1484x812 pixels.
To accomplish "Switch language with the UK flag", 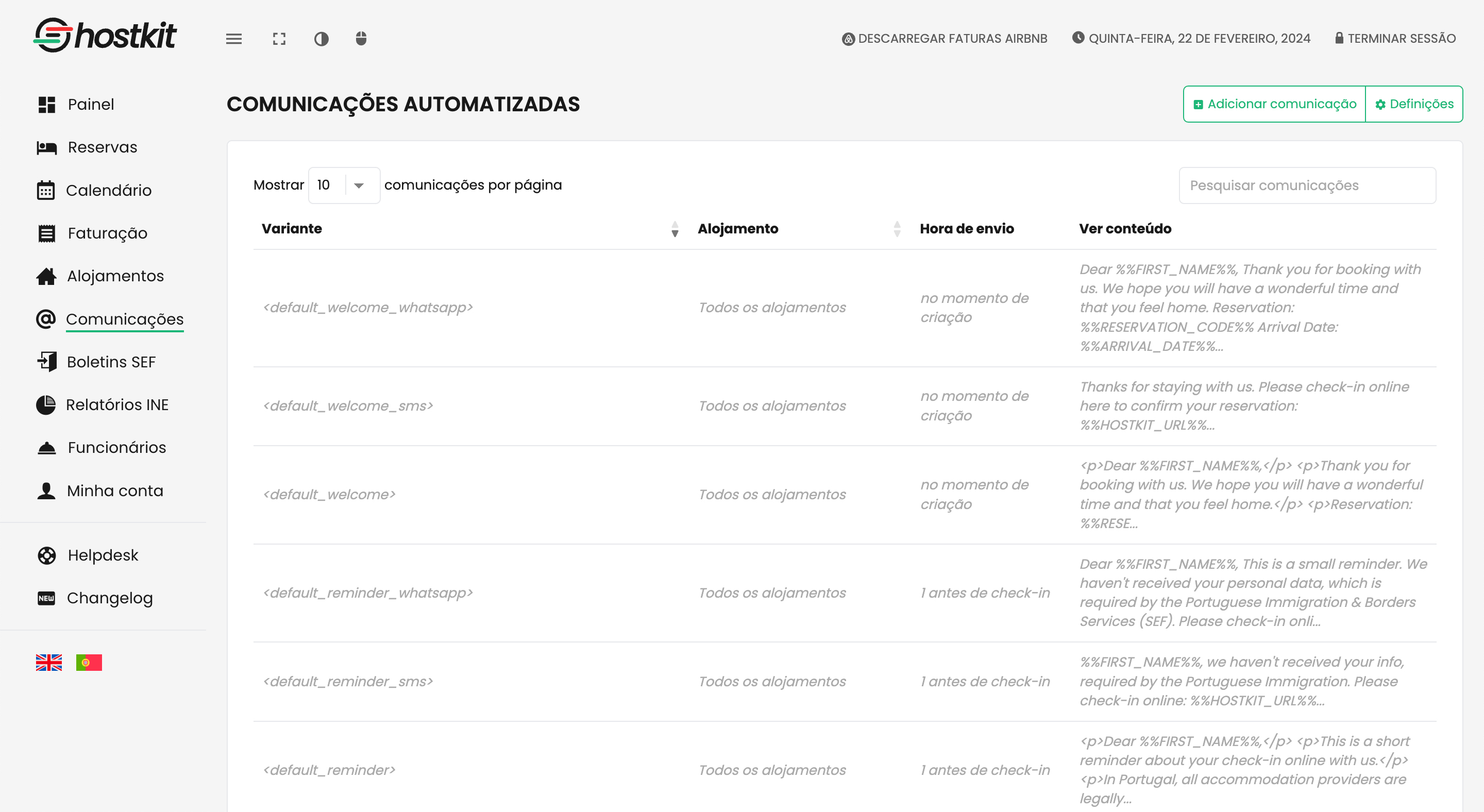I will pos(48,662).
